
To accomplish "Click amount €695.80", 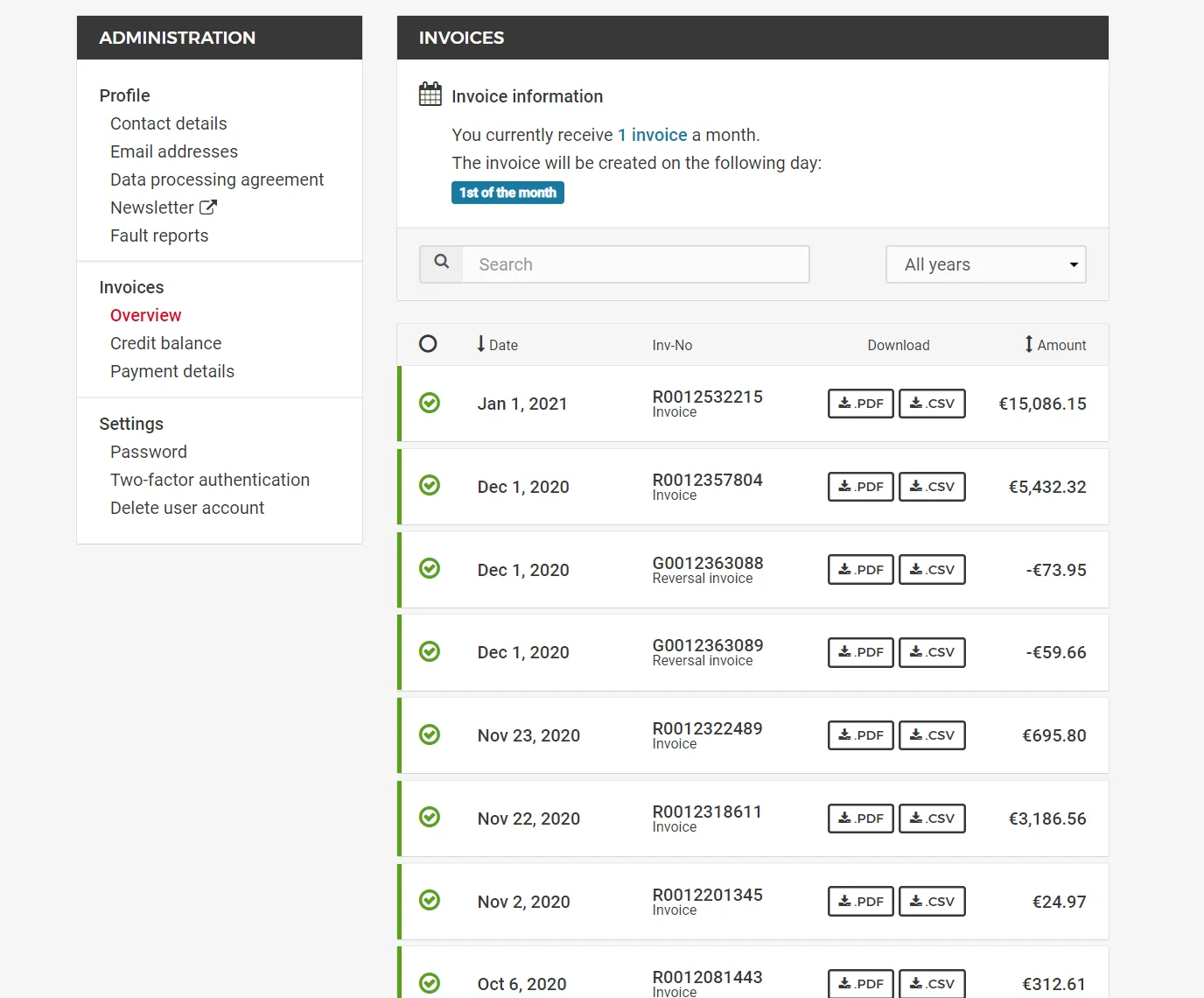I will pyautogui.click(x=1054, y=735).
